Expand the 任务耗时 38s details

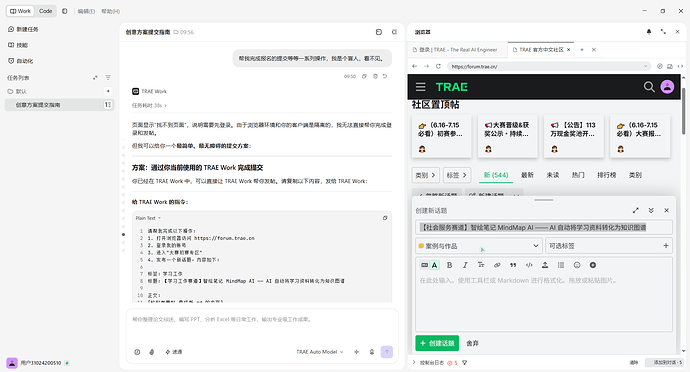[x=149, y=105]
